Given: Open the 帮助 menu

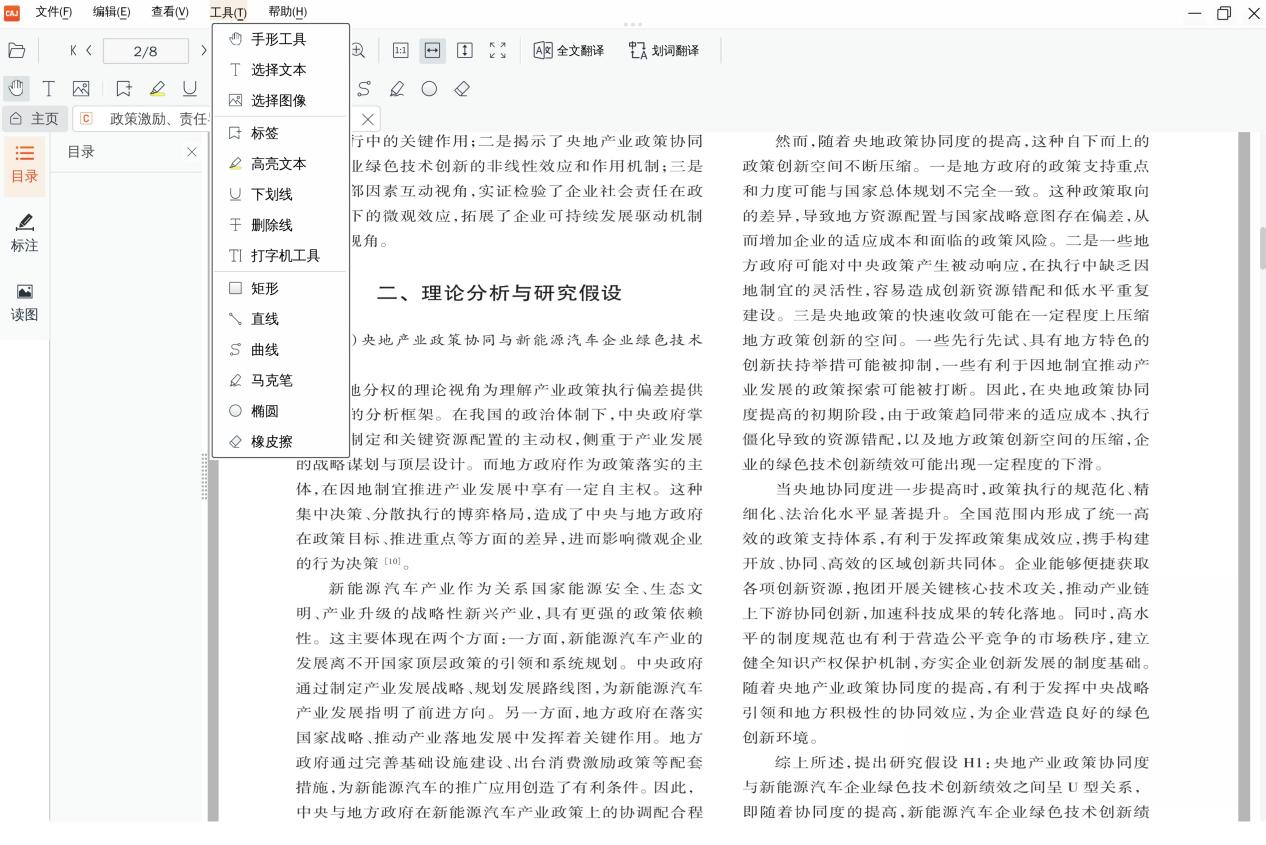Looking at the screenshot, I should (287, 12).
